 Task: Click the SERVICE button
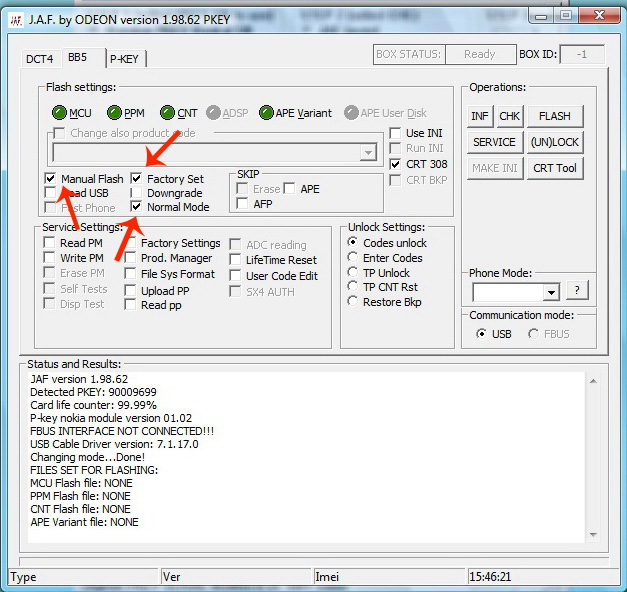(x=495, y=142)
